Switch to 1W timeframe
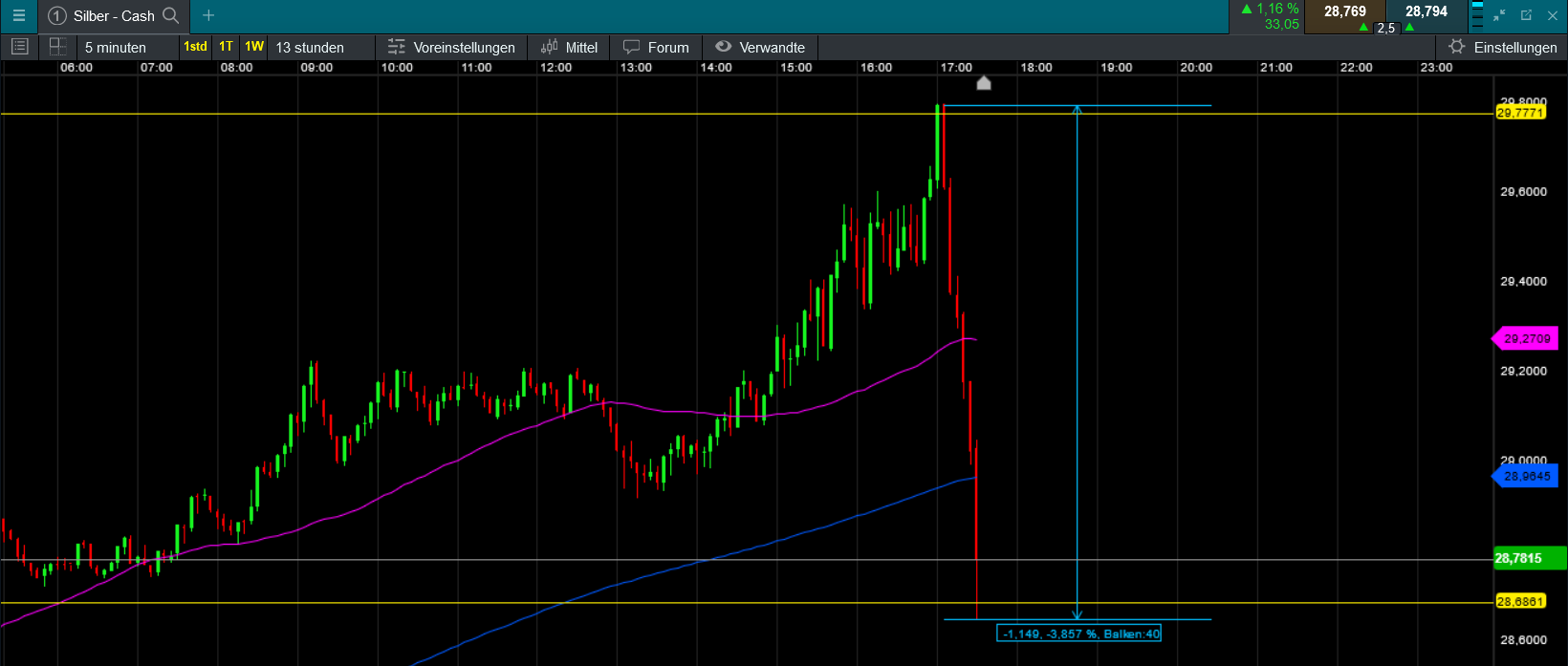The height and width of the screenshot is (666, 1568). [254, 47]
